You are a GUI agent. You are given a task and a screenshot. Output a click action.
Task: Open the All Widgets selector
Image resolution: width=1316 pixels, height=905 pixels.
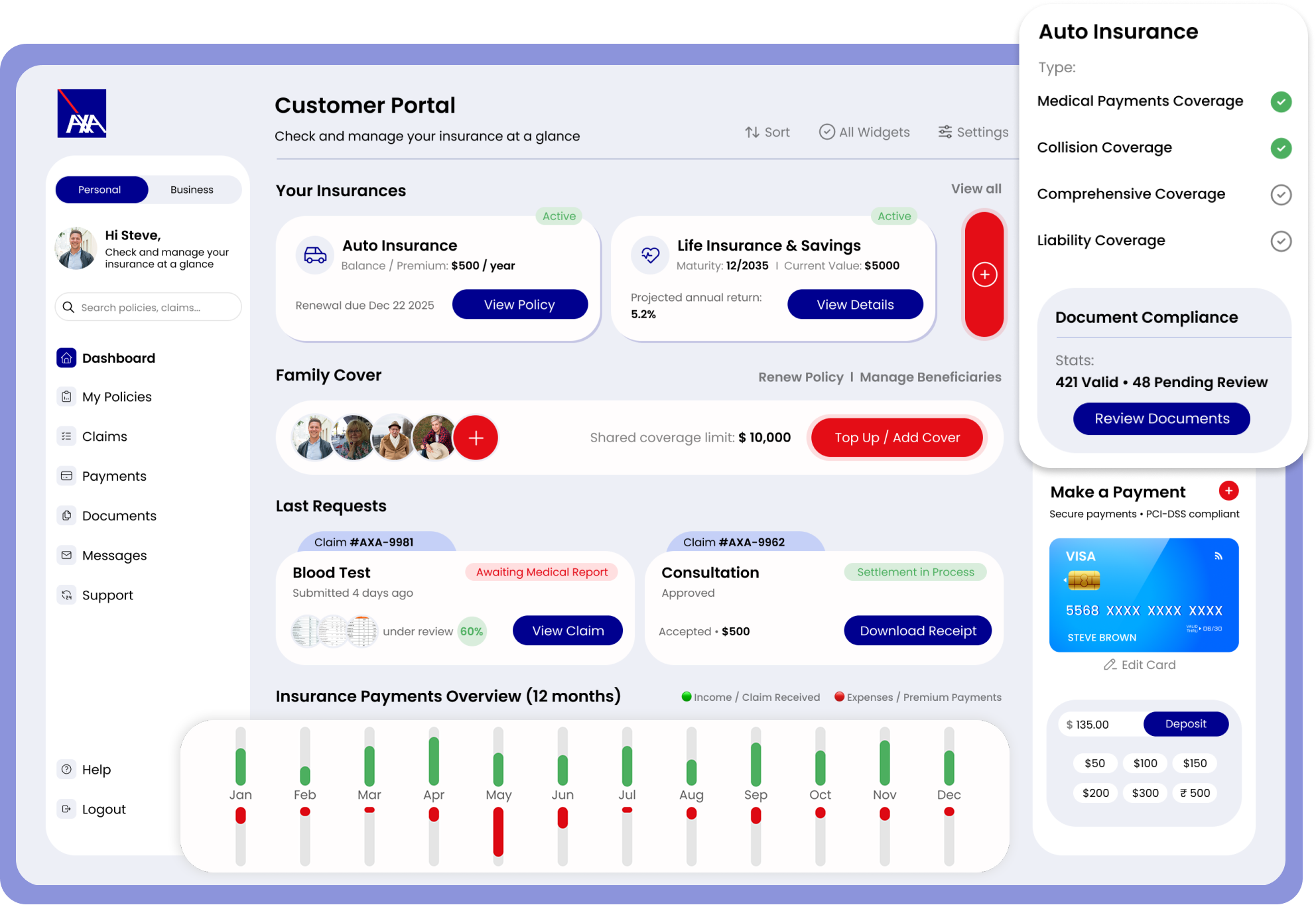point(864,132)
